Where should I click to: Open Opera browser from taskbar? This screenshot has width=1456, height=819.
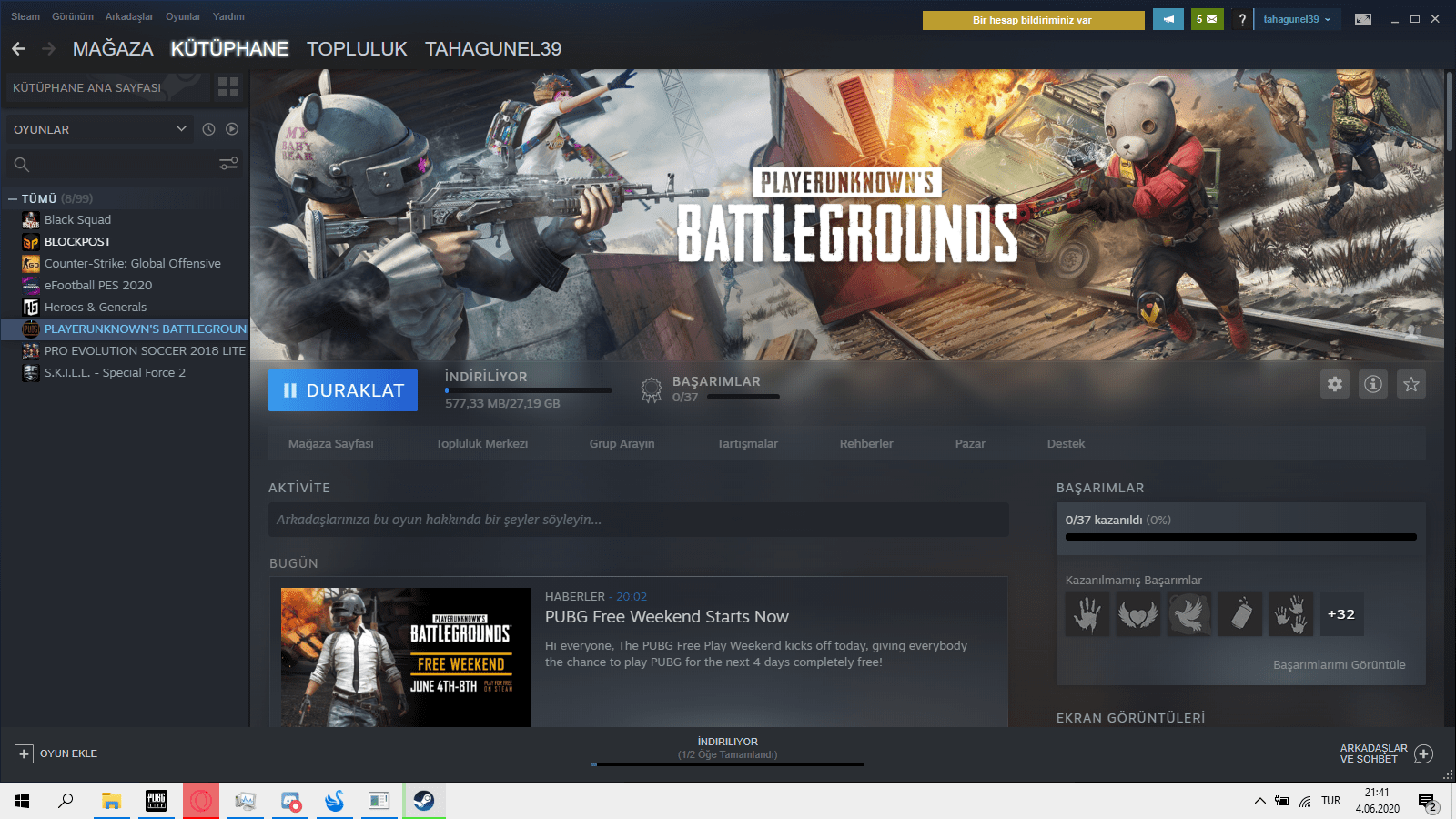pos(201,801)
